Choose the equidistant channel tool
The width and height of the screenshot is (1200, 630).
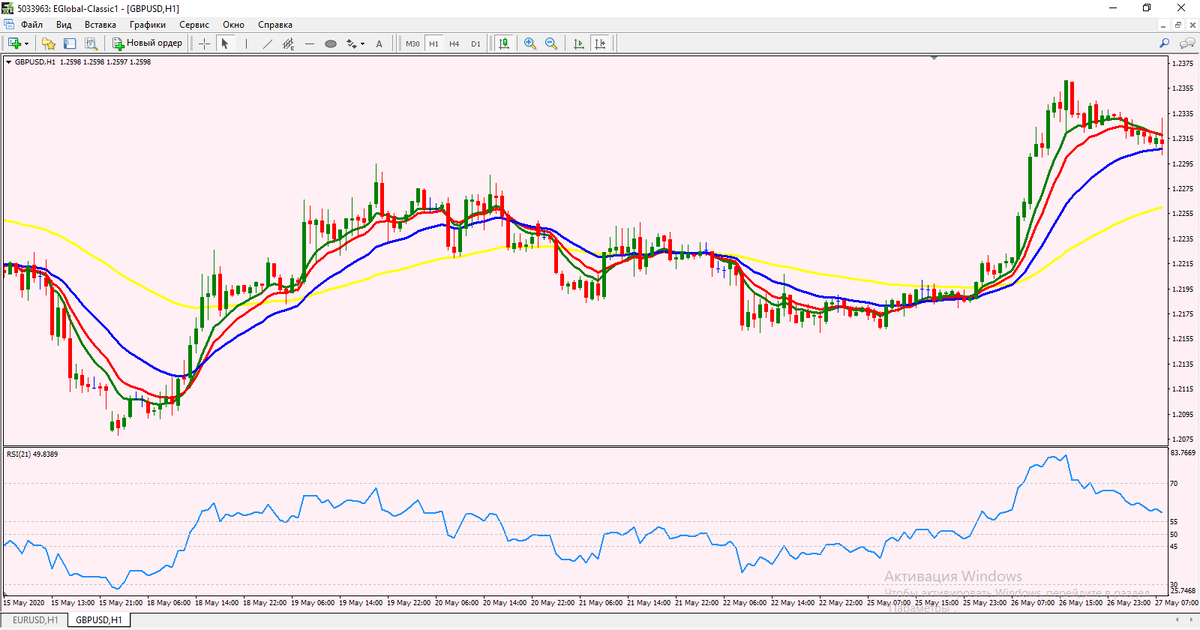pos(288,43)
